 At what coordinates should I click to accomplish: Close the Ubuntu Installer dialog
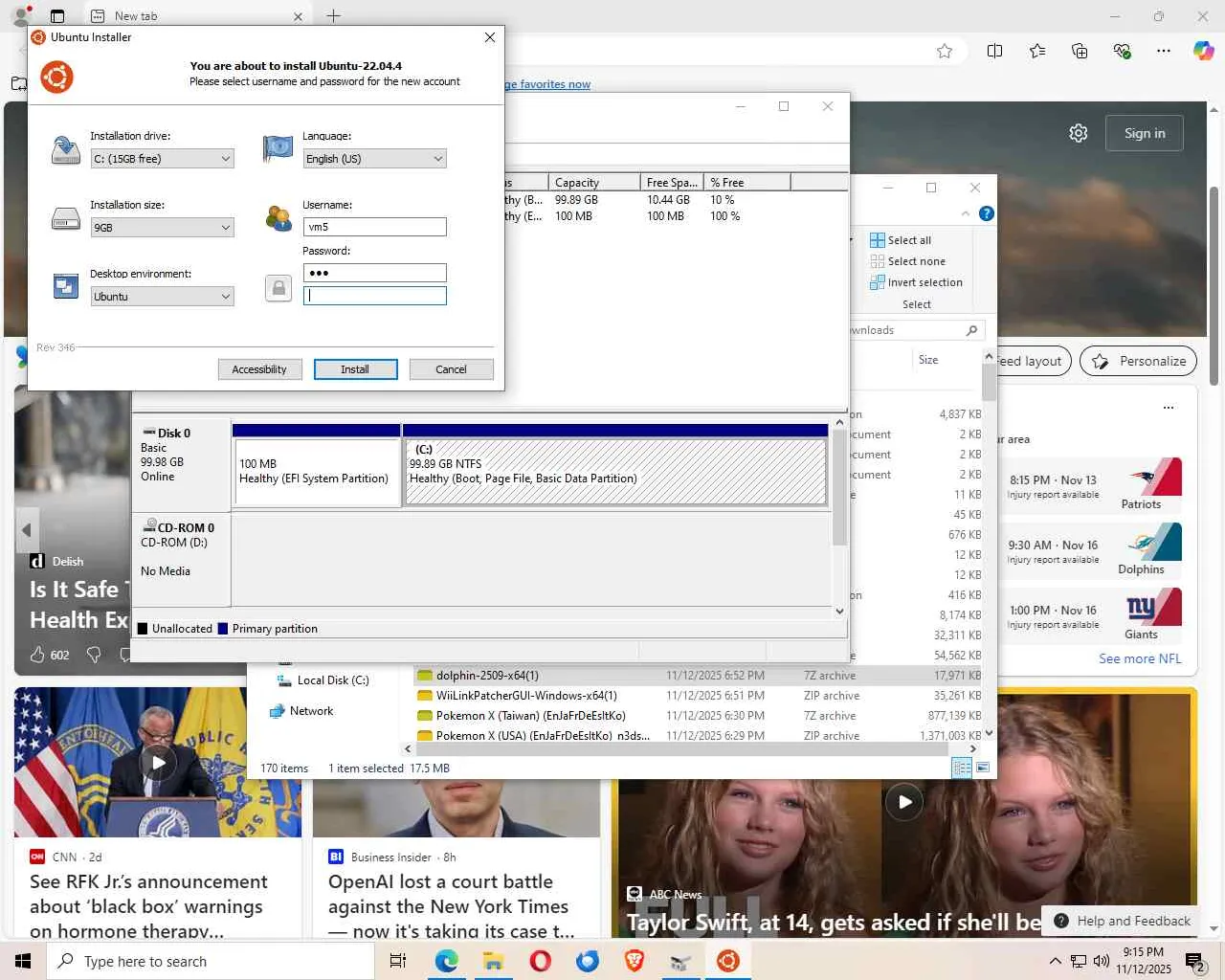point(490,37)
